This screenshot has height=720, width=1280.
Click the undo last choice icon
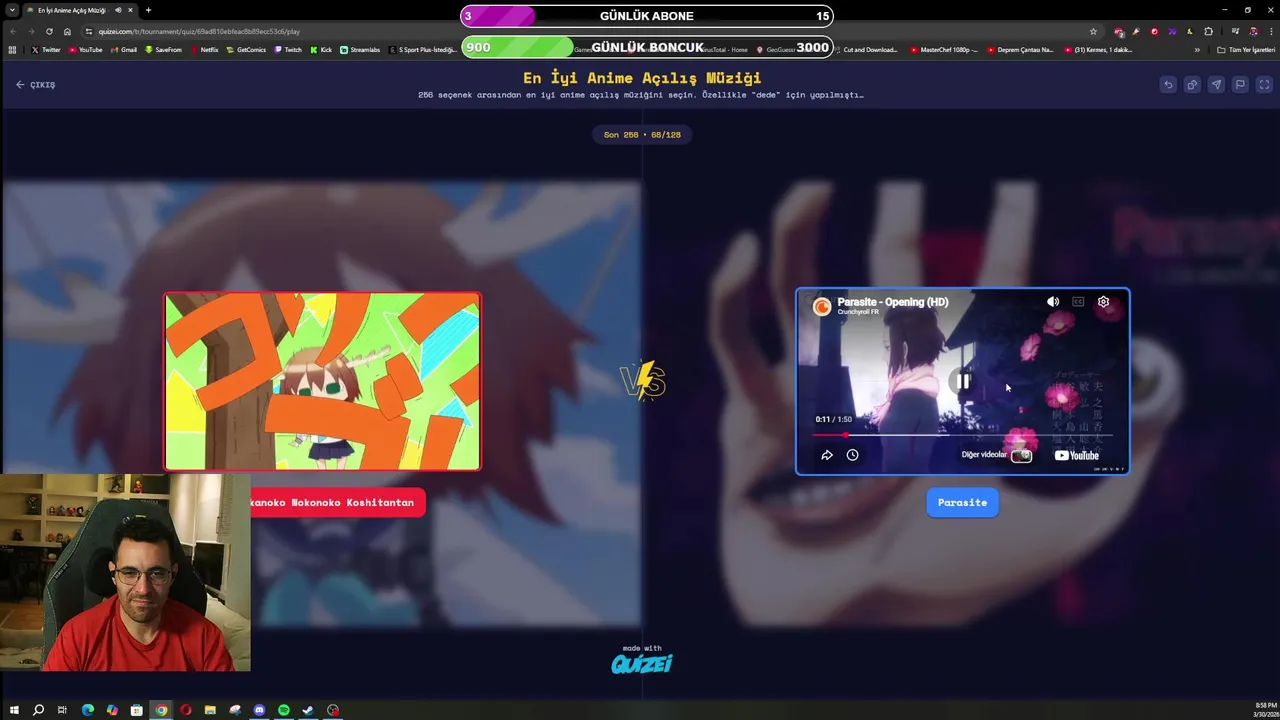[x=1168, y=85]
